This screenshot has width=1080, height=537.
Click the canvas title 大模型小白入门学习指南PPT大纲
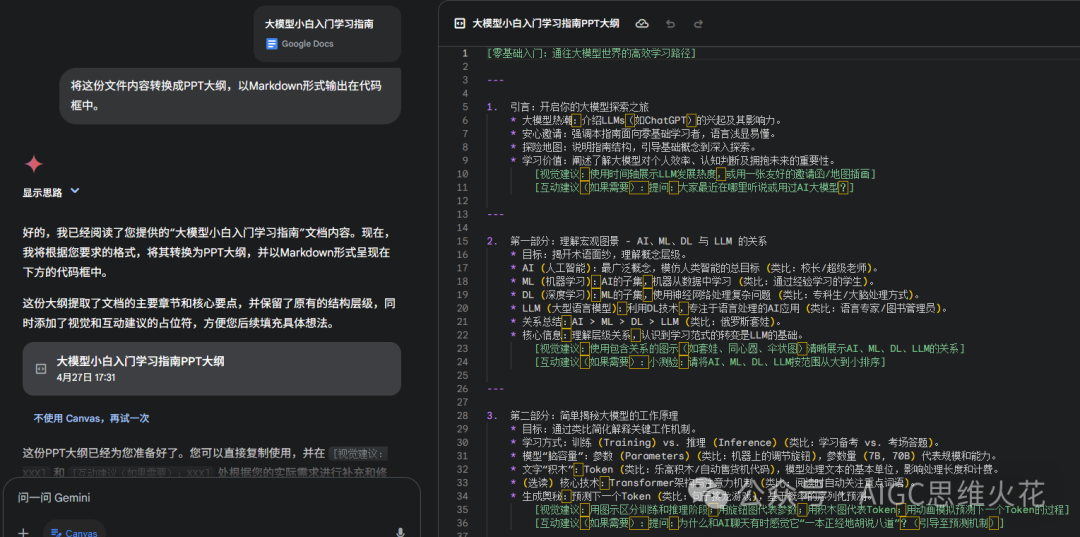click(546, 23)
